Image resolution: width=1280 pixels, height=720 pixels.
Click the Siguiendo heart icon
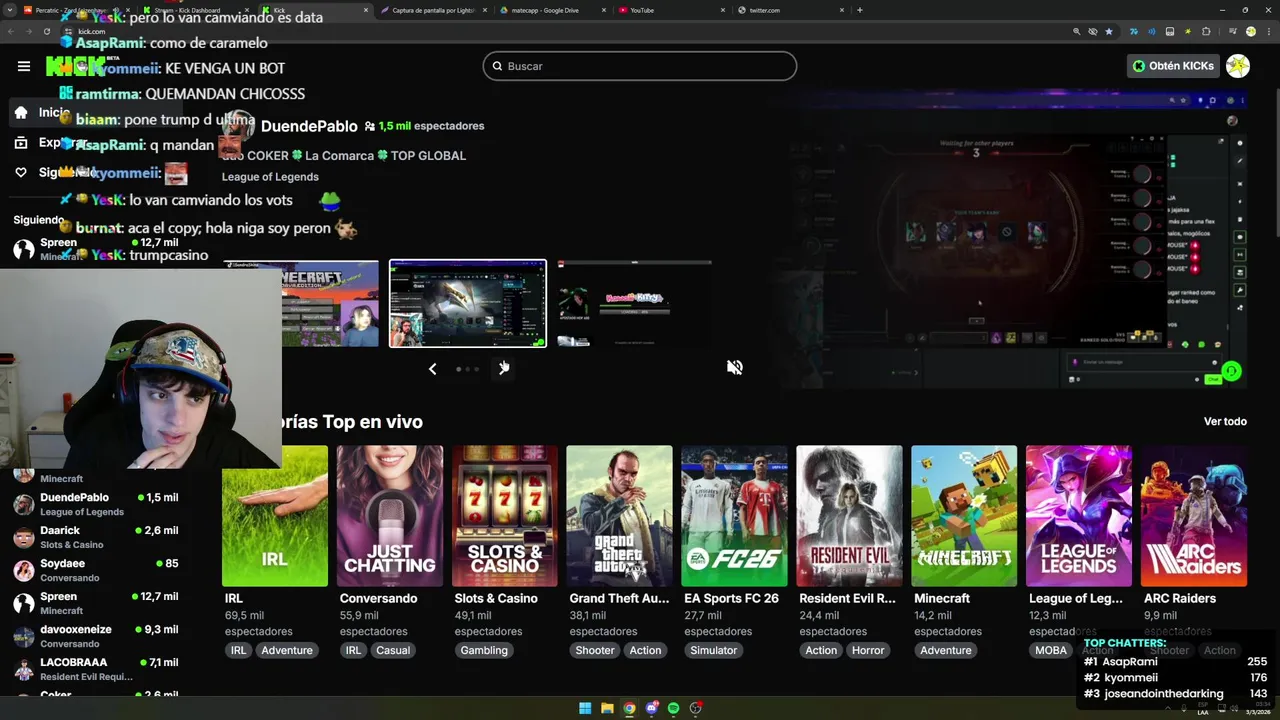pyautogui.click(x=21, y=173)
